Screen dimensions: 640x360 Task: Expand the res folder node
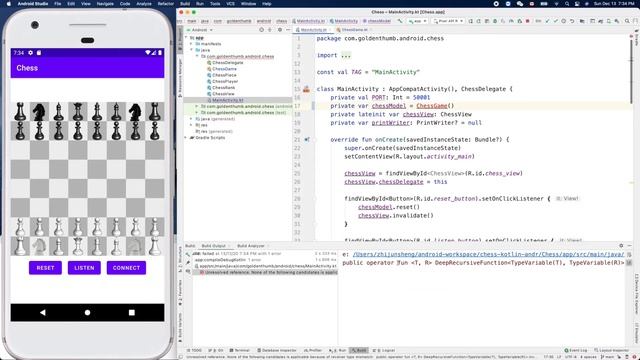click(x=191, y=125)
